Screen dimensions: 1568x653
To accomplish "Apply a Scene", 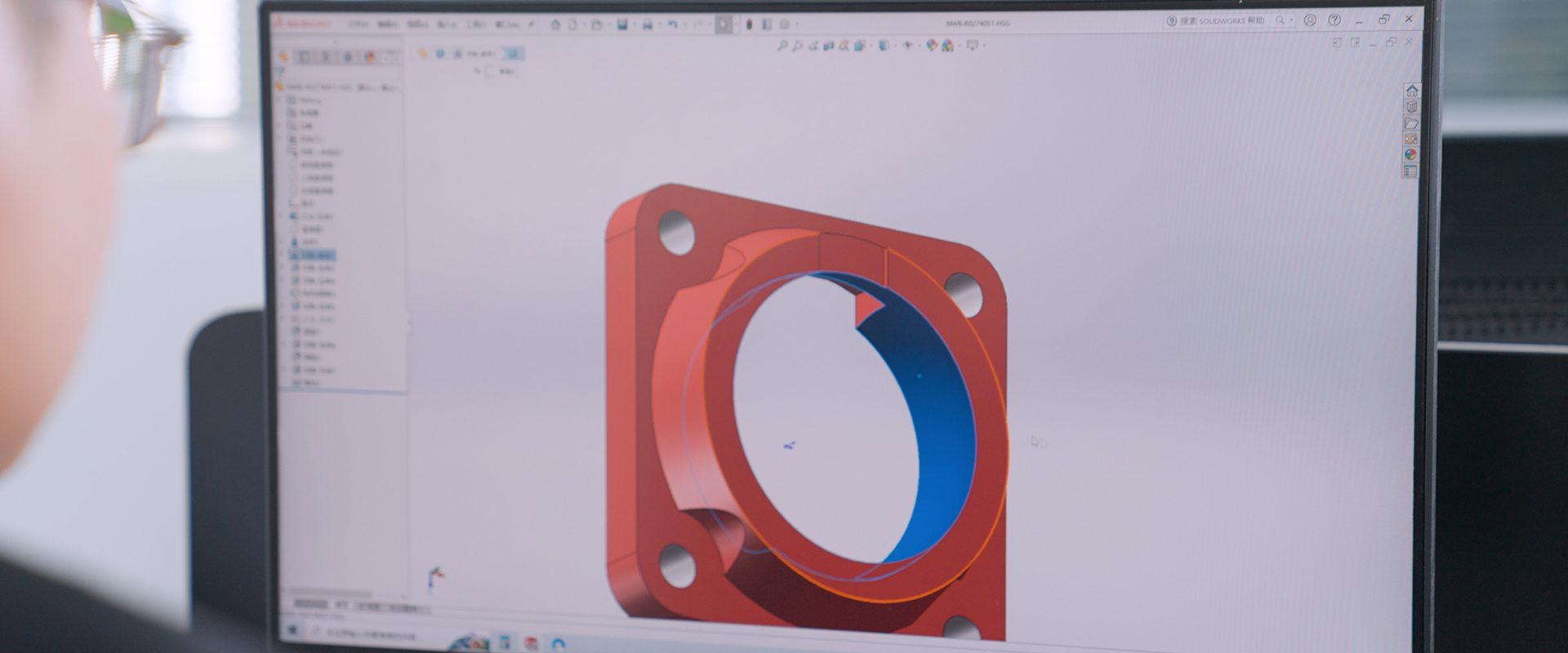I will point(947,46).
